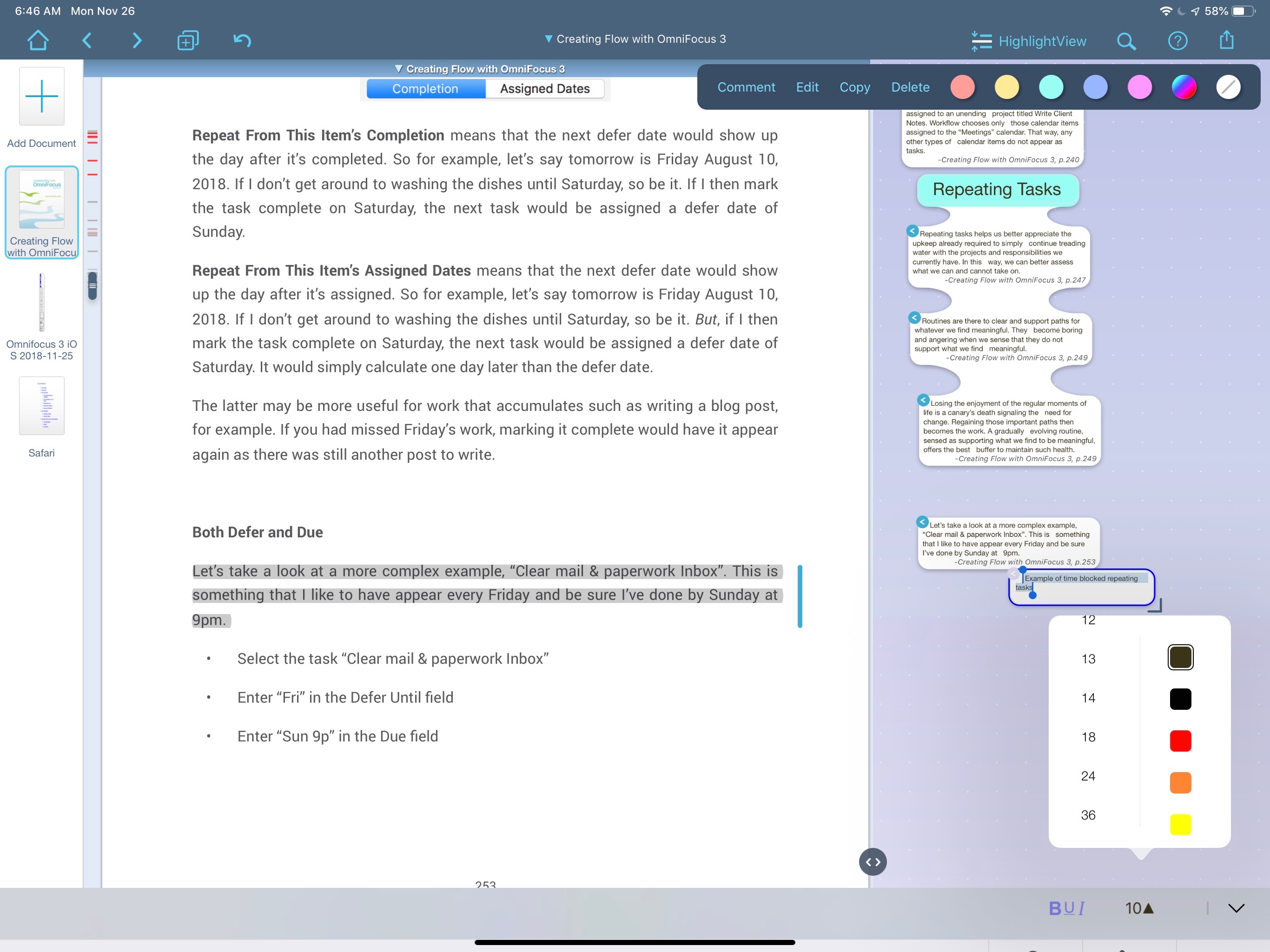Pick the yellow highlight color
Viewport: 1270px width, 952px height.
(x=1006, y=87)
